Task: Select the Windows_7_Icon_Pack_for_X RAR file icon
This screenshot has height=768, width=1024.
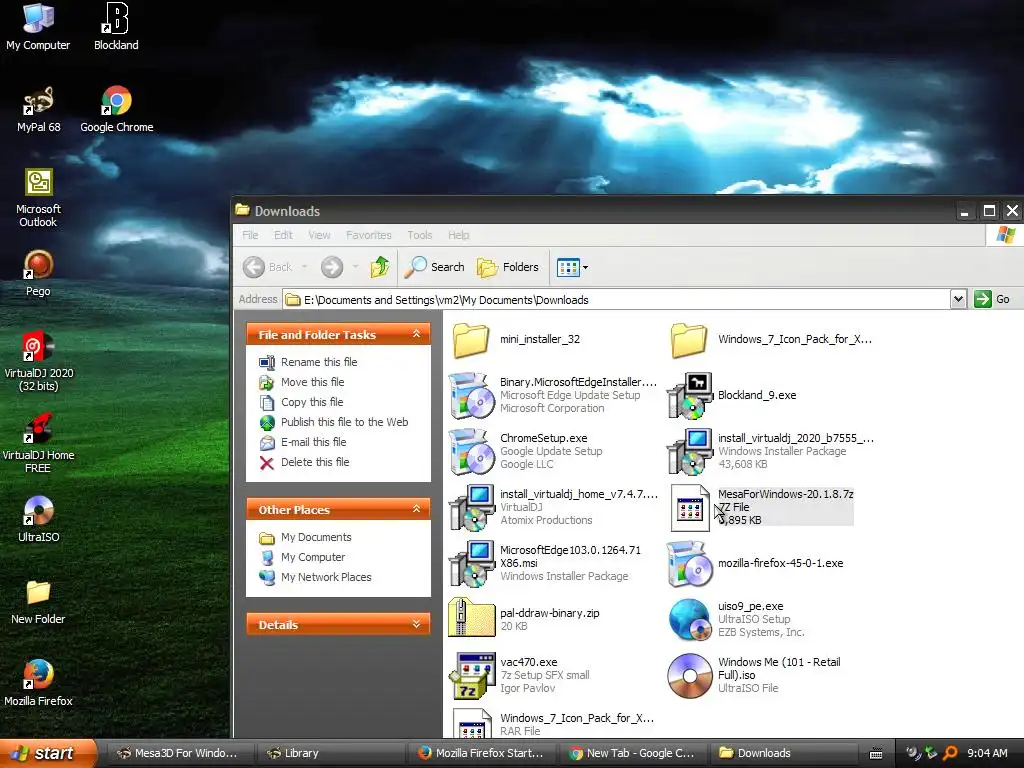Action: [472, 724]
